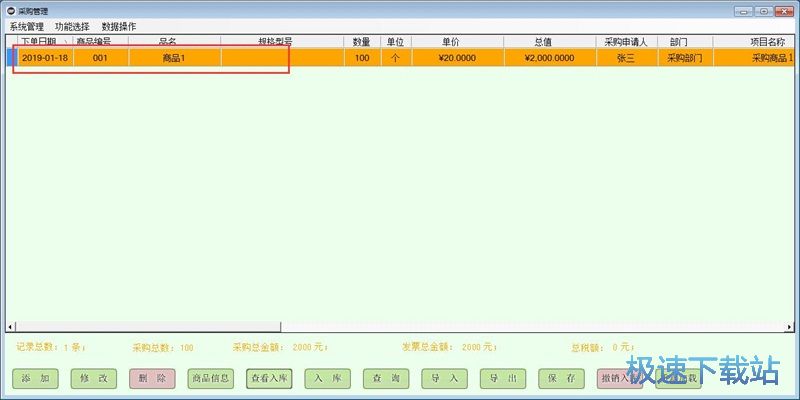Image resolution: width=800 pixels, height=400 pixels.
Task: Select the unit price cell ¥20.0000
Action: coord(458,58)
